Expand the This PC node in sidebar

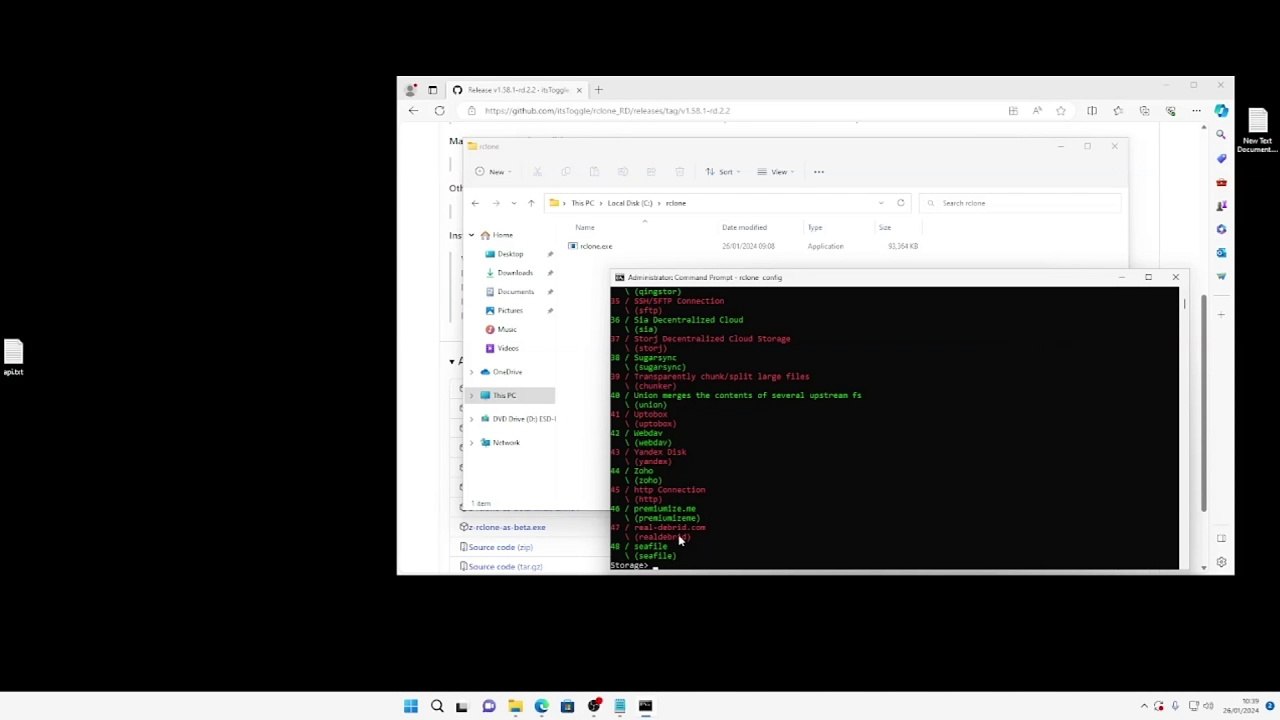471,396
